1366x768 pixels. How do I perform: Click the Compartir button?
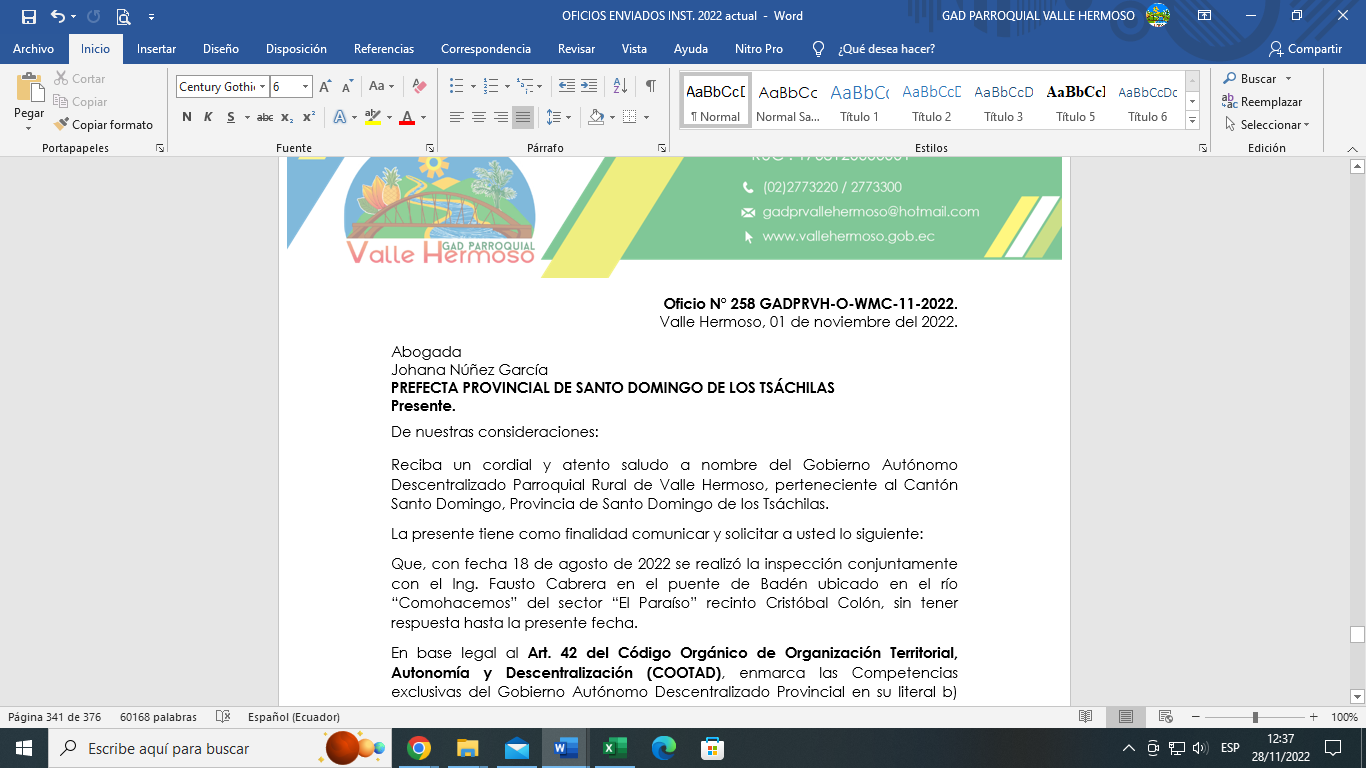1305,49
